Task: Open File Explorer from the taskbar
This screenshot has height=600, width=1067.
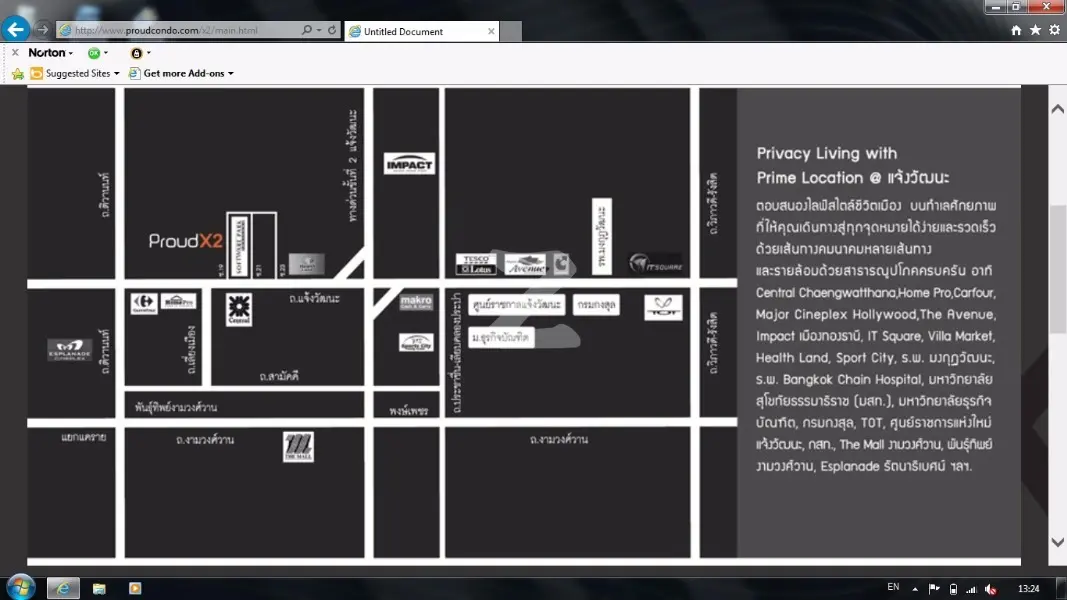Action: click(x=99, y=588)
